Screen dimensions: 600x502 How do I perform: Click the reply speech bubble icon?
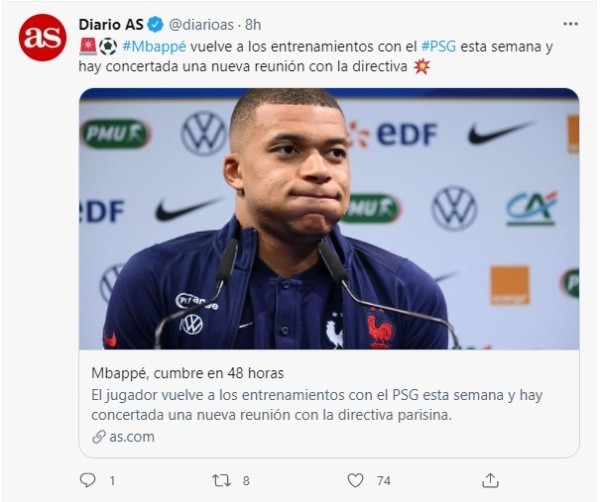tap(88, 480)
